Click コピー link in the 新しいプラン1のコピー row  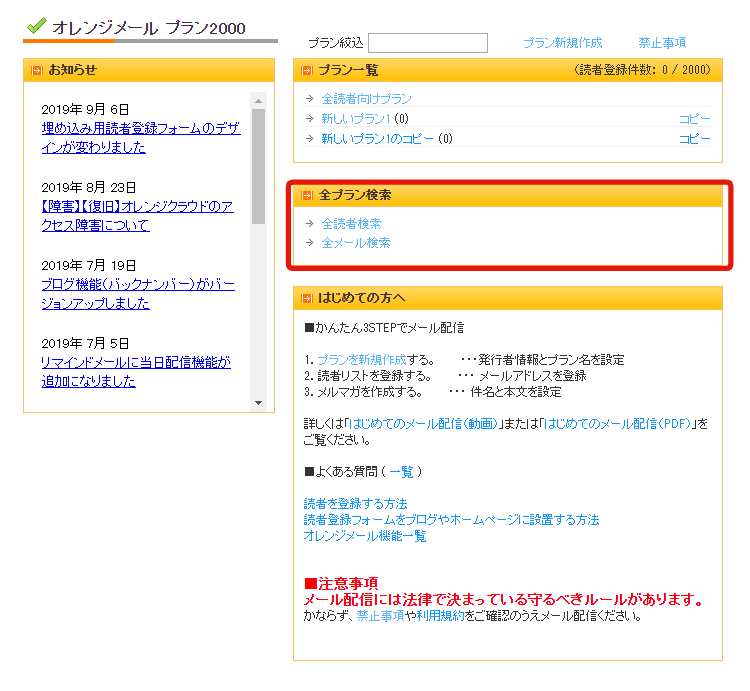pos(695,139)
